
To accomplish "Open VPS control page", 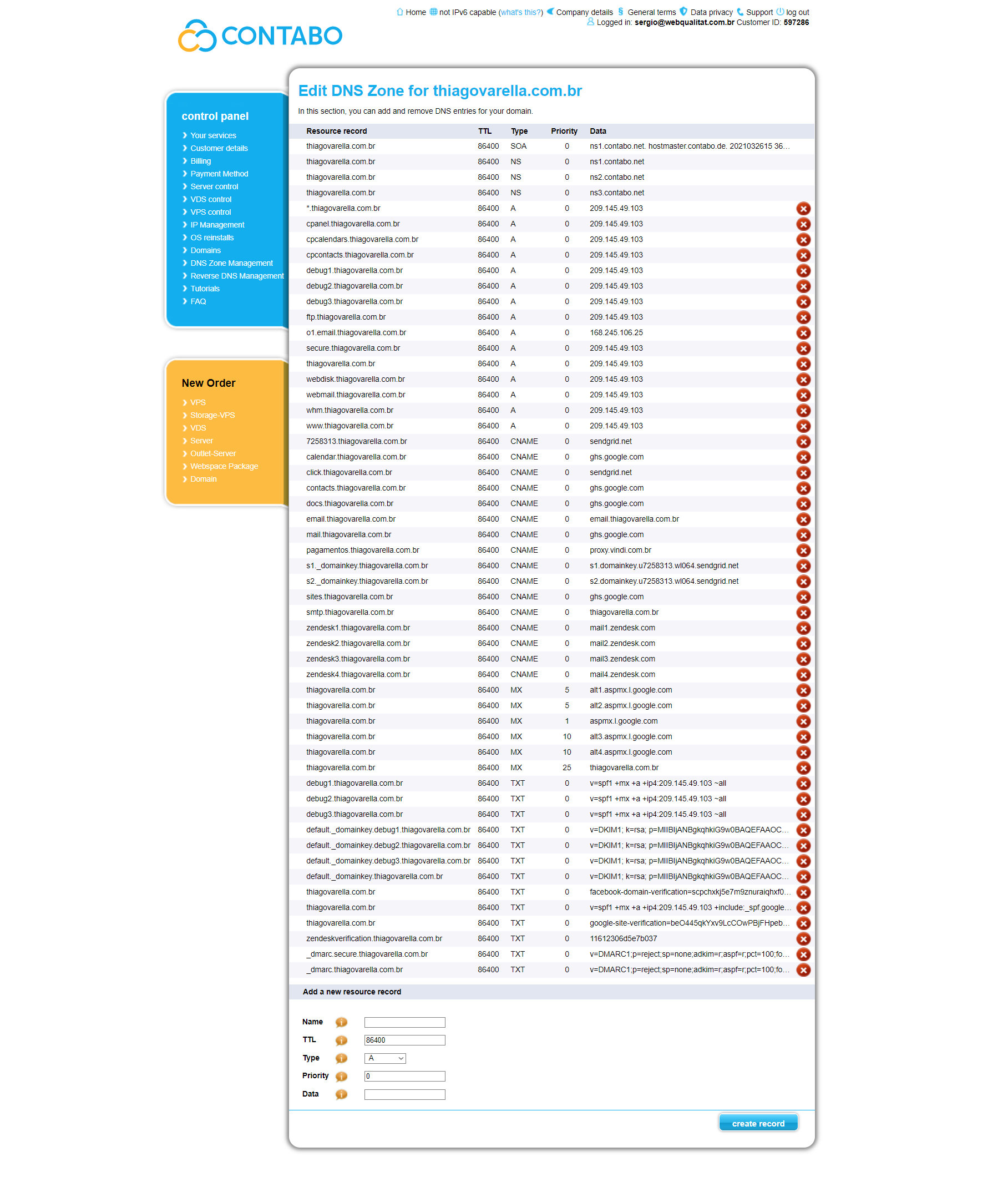I will click(210, 212).
